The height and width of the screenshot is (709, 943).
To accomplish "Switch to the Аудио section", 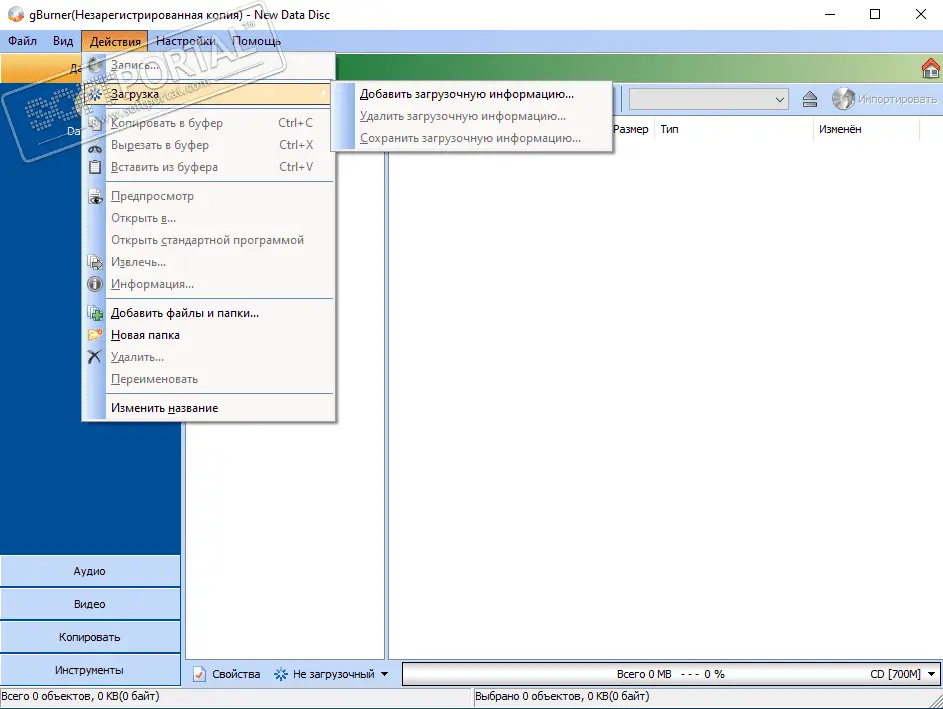I will [90, 571].
